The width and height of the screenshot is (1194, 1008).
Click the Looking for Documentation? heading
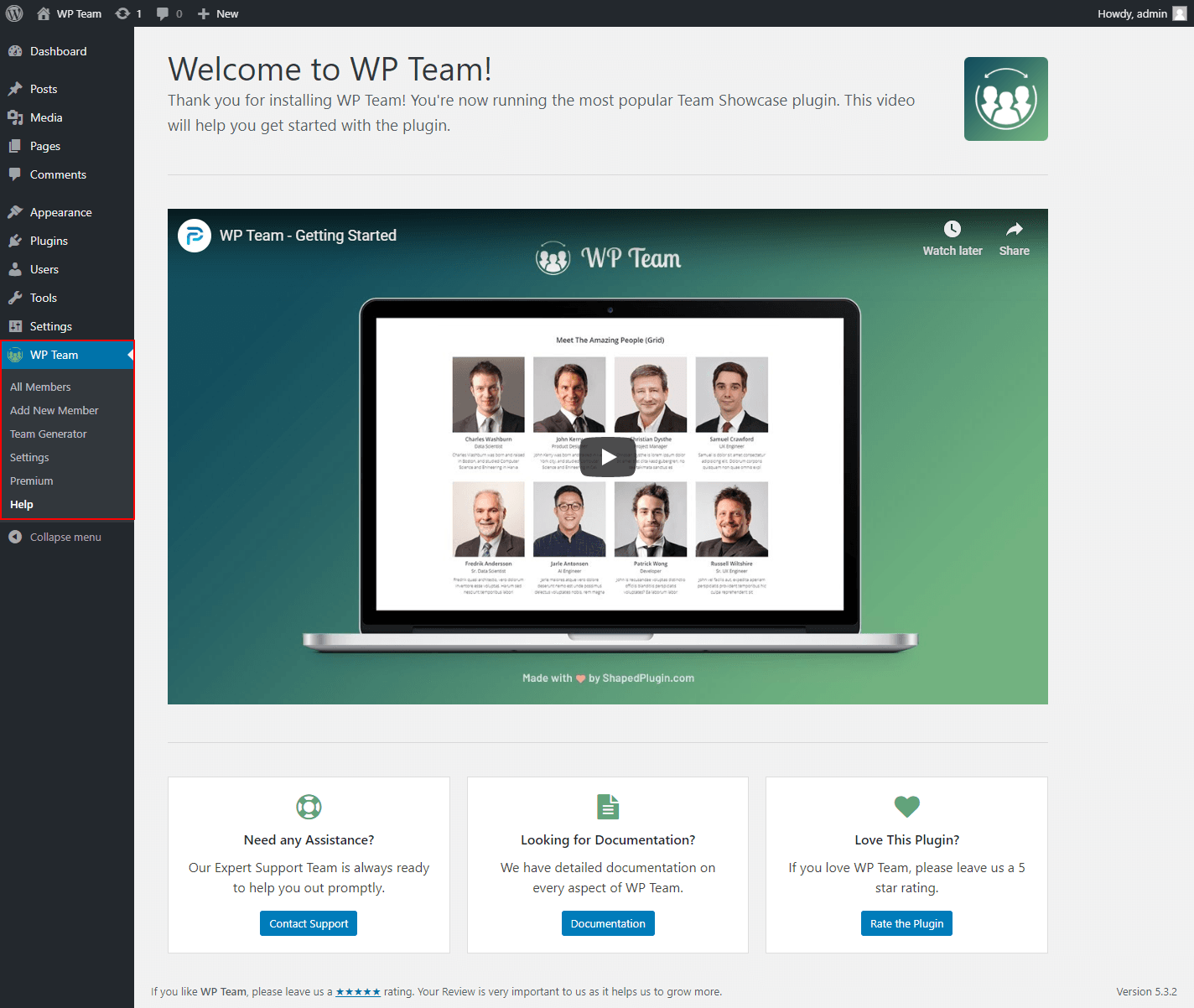(x=608, y=840)
